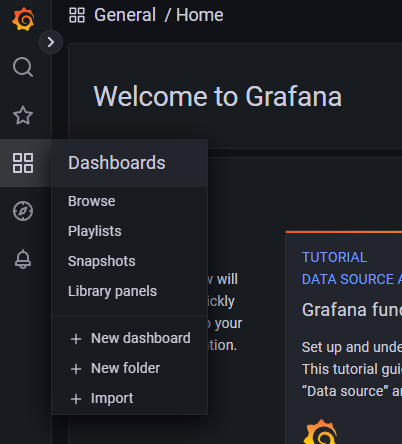The image size is (402, 444).
Task: Open the Alerting bell icon
Action: pos(23,259)
